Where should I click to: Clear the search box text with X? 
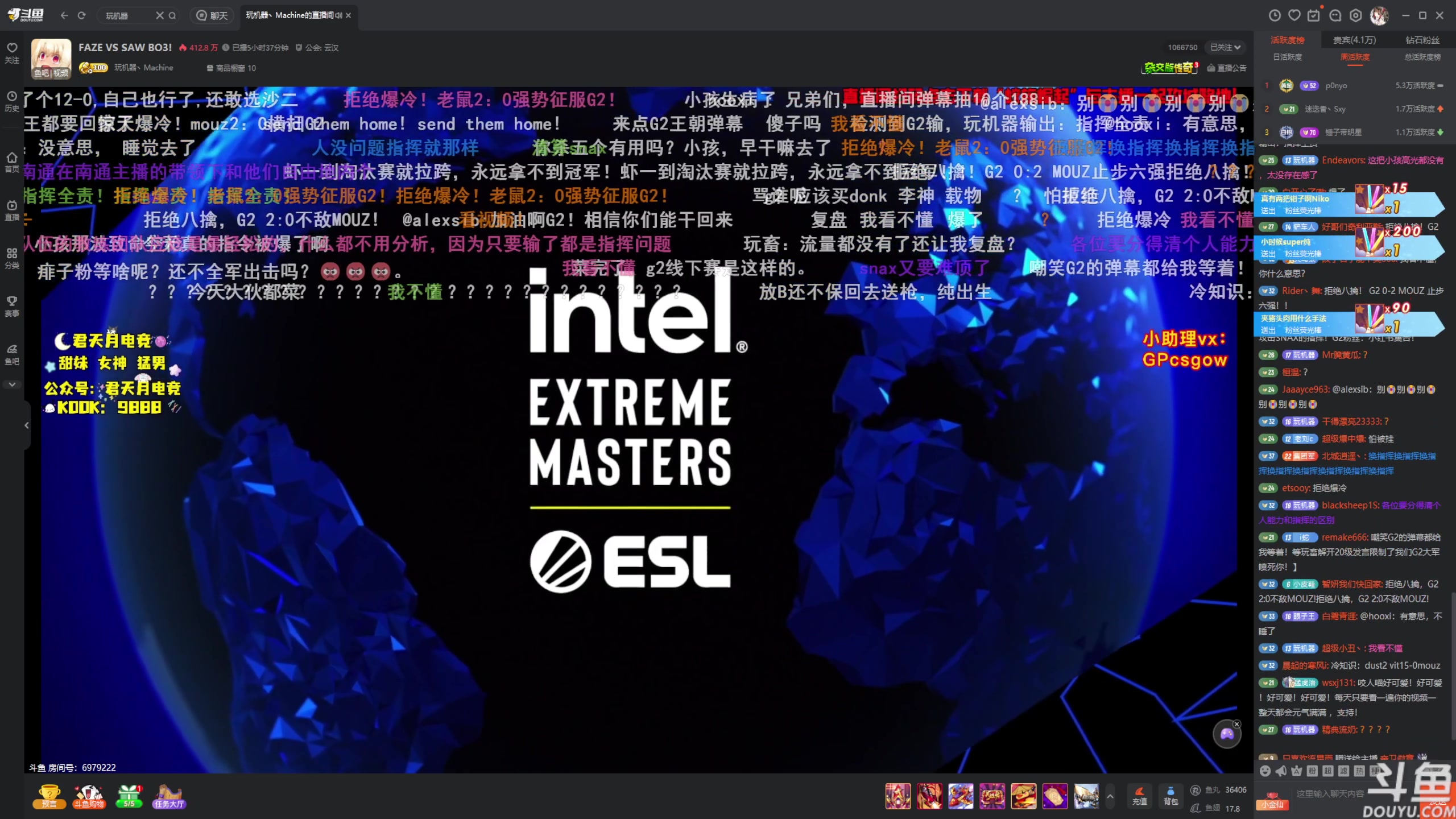click(x=160, y=15)
